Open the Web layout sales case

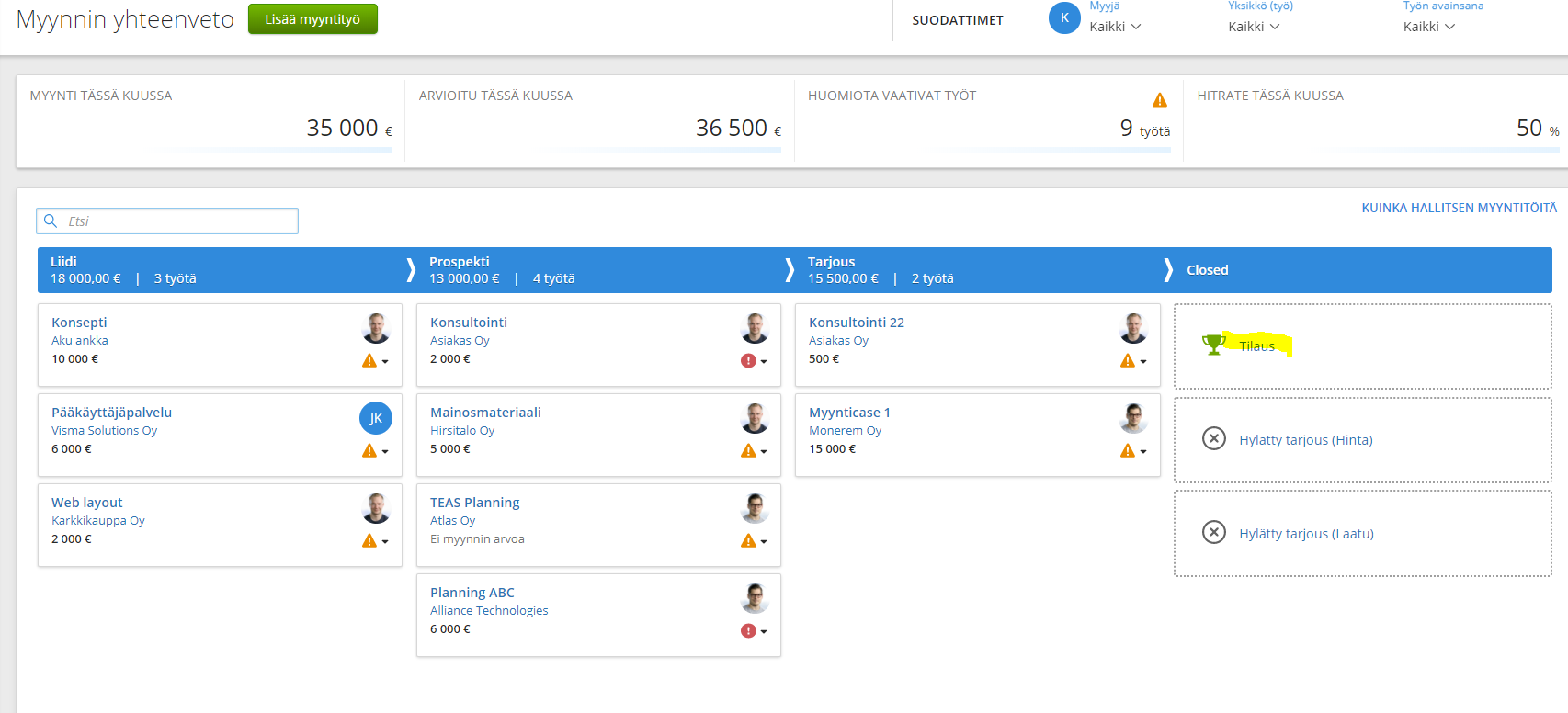point(86,503)
